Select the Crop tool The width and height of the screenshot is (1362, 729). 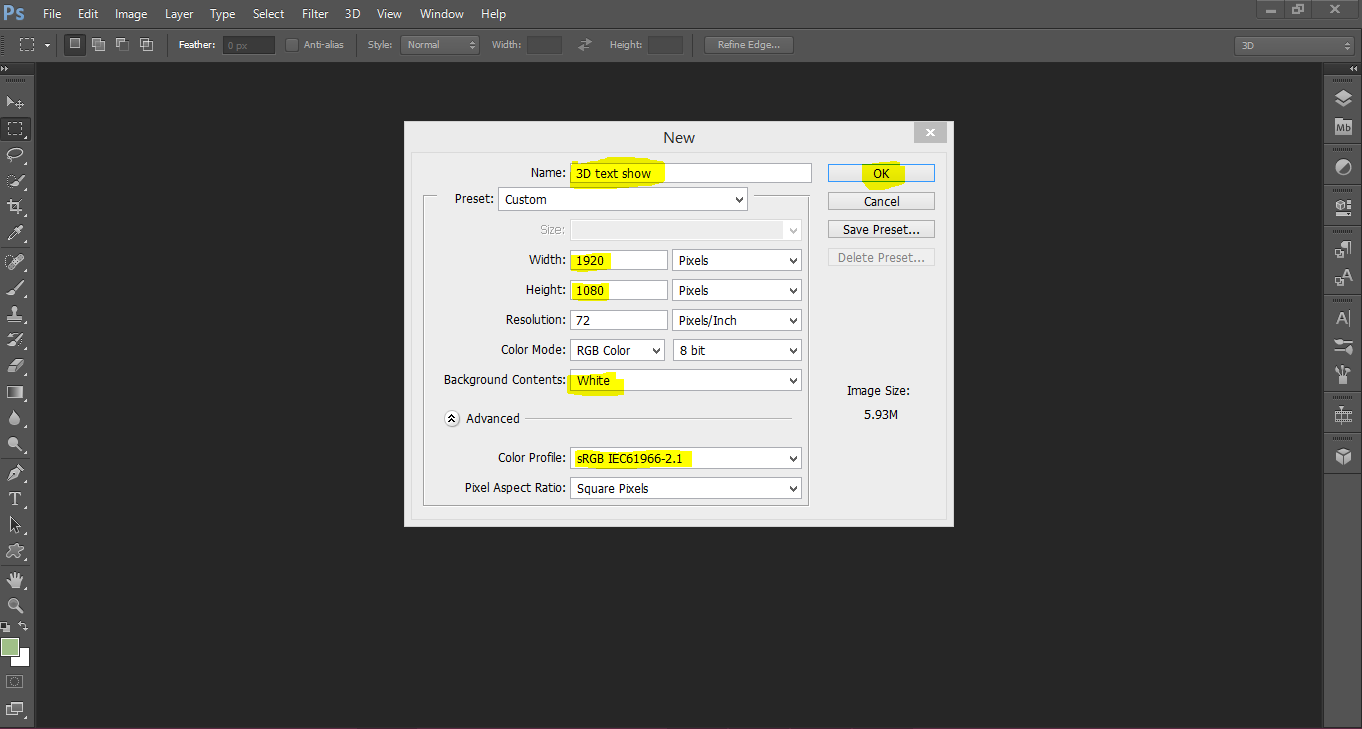[x=15, y=207]
